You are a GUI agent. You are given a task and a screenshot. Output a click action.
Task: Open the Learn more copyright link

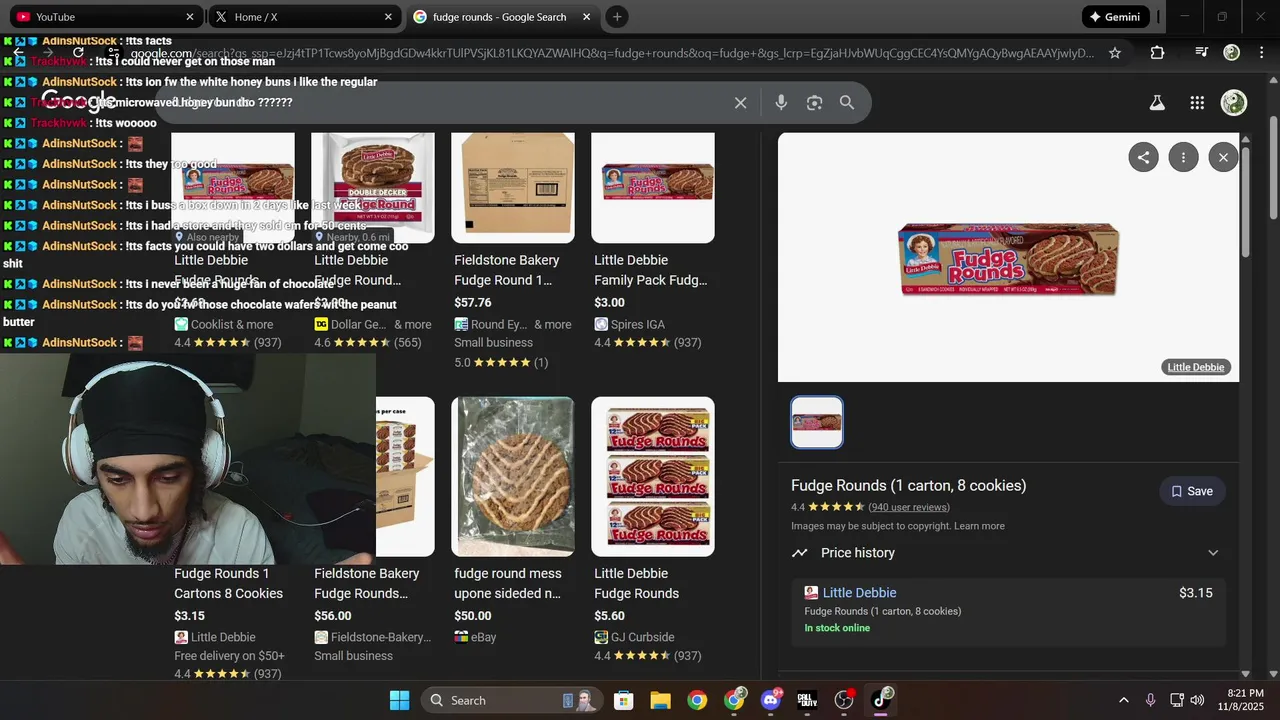coord(979,526)
